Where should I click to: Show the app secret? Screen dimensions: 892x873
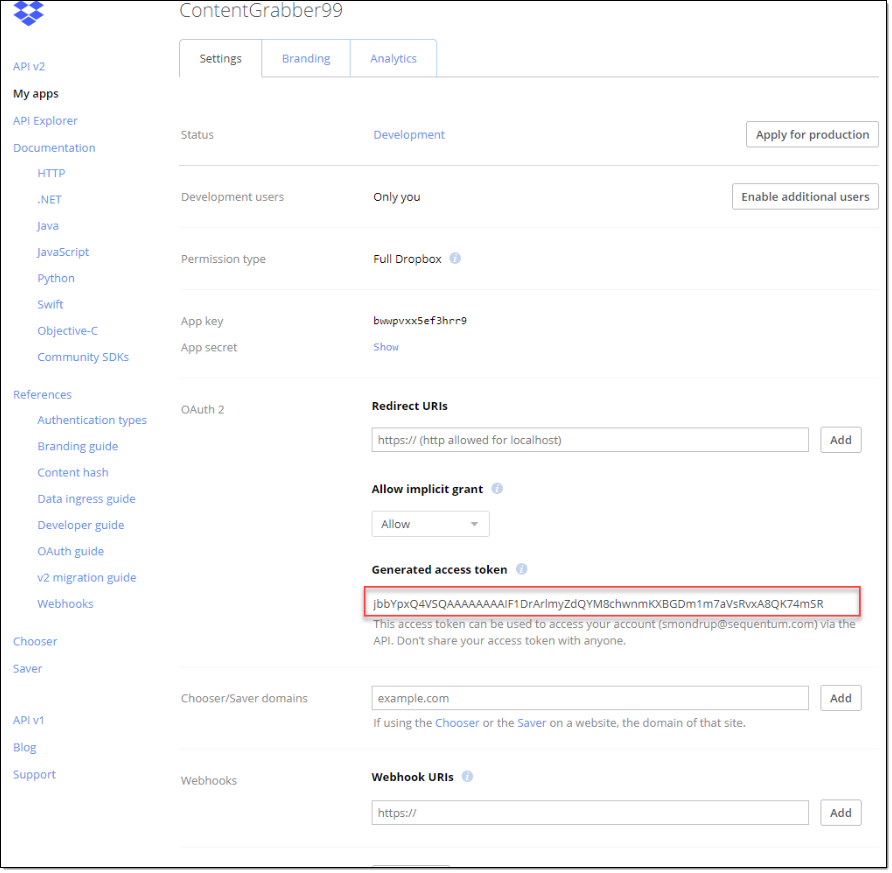pyautogui.click(x=386, y=346)
